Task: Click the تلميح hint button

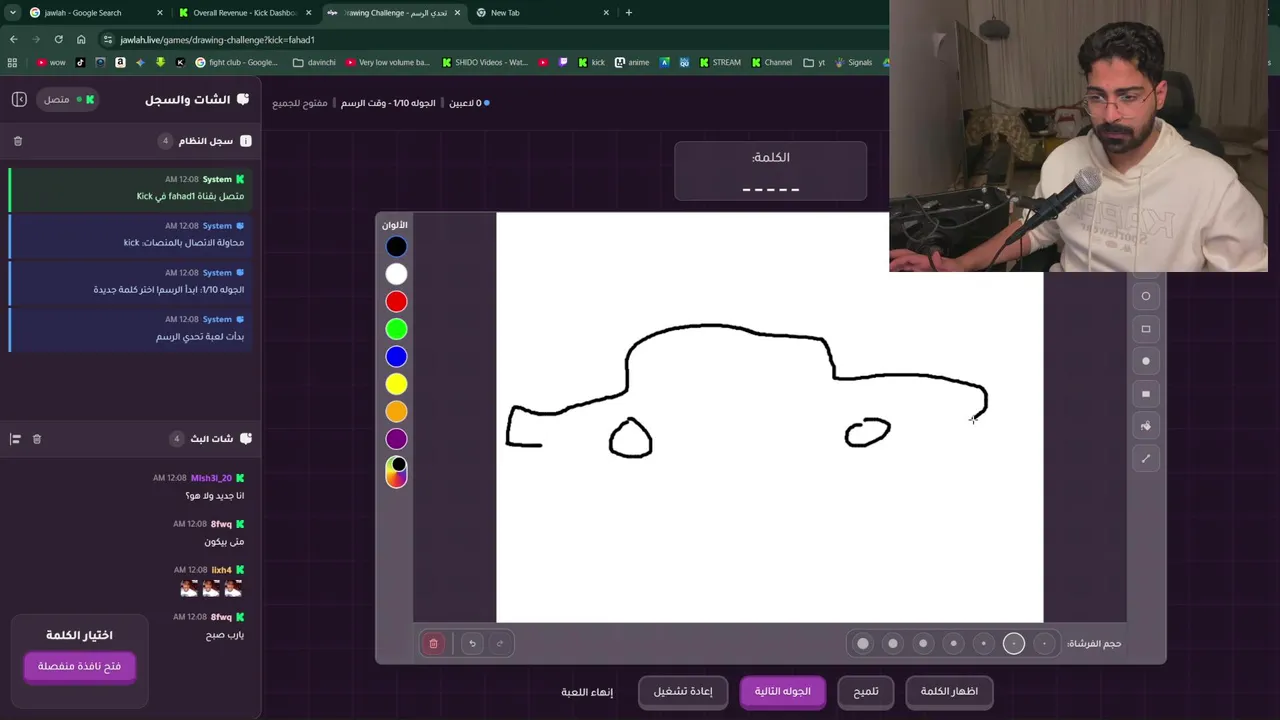Action: (x=866, y=692)
